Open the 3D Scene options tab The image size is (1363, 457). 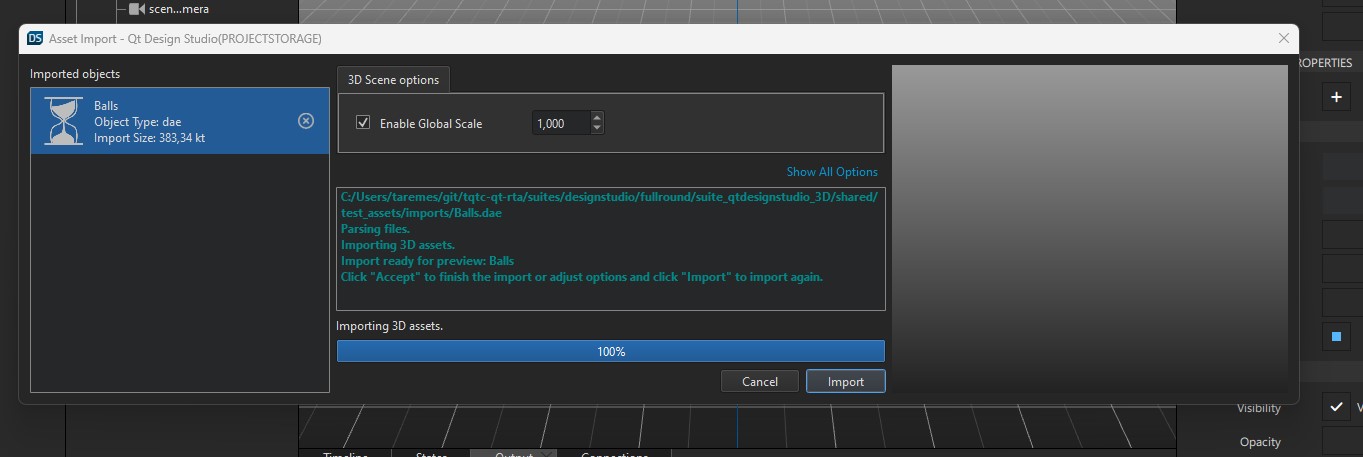coord(393,80)
